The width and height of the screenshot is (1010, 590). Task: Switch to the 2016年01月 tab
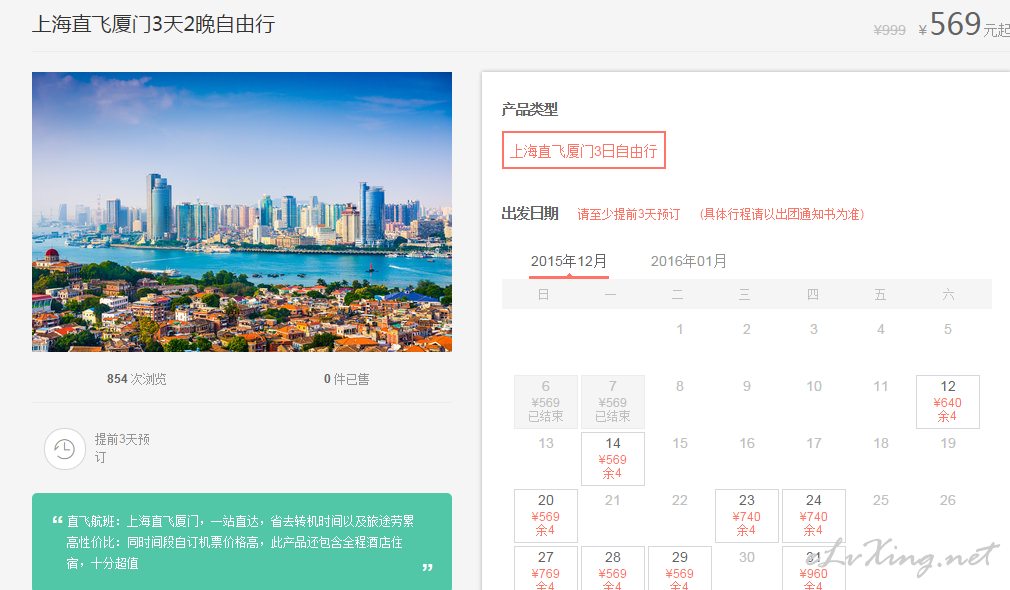tap(688, 261)
